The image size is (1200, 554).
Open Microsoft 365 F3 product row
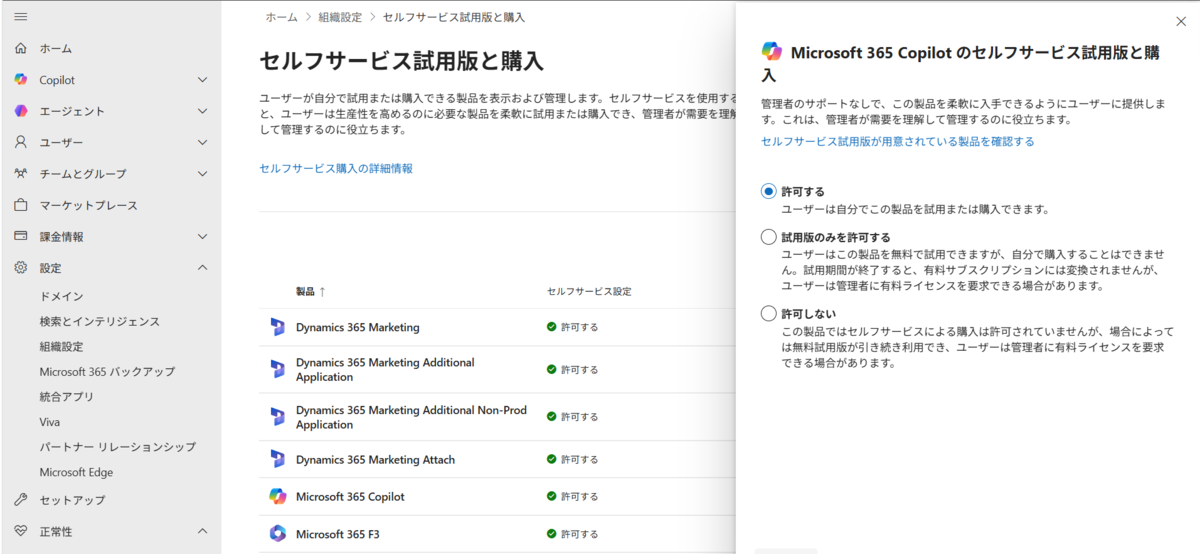click(496, 534)
